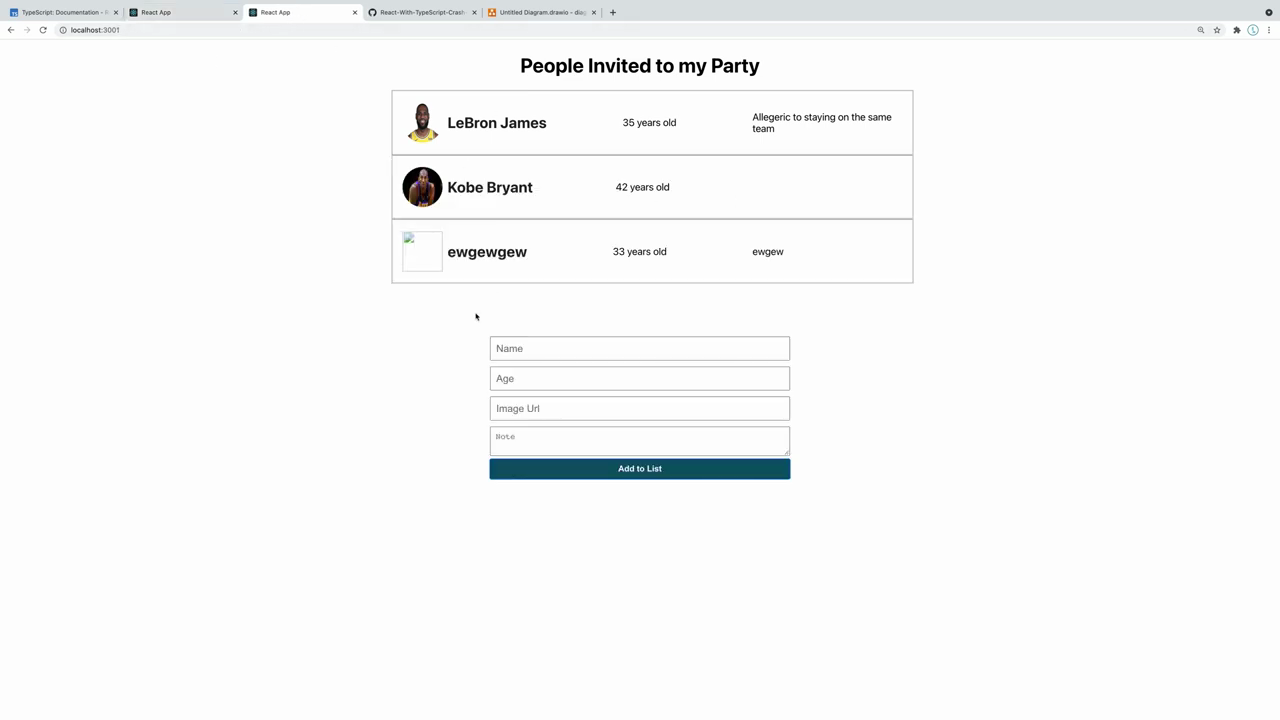The image size is (1280, 720).
Task: Click the browser back arrow
Action: [11, 30]
